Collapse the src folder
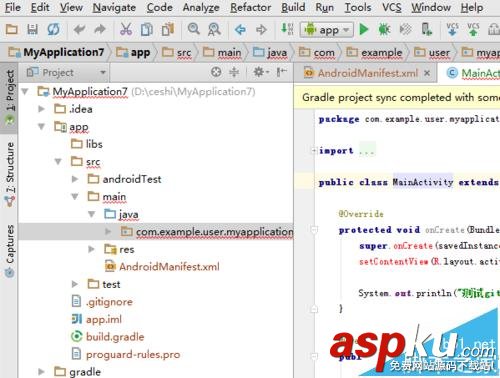Image resolution: width=500 pixels, height=378 pixels. (x=58, y=162)
